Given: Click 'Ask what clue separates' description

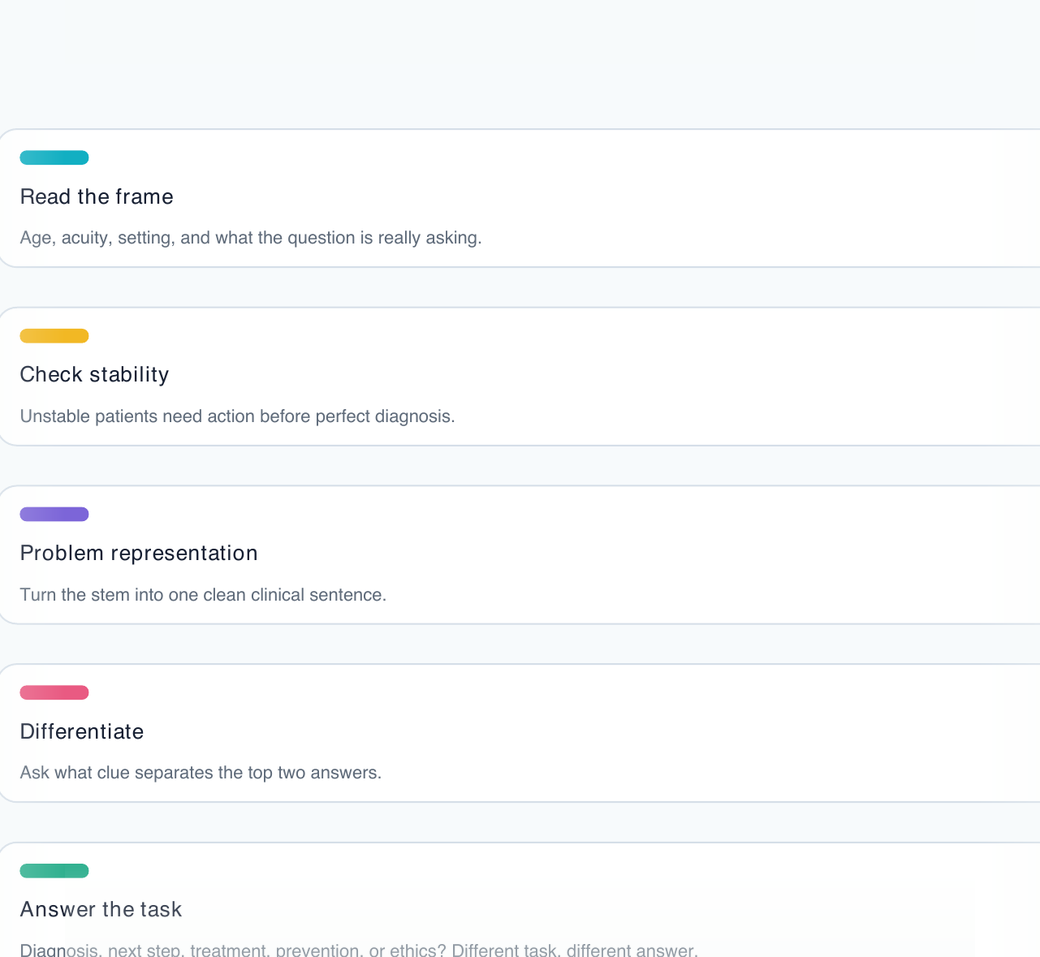Looking at the screenshot, I should (201, 773).
